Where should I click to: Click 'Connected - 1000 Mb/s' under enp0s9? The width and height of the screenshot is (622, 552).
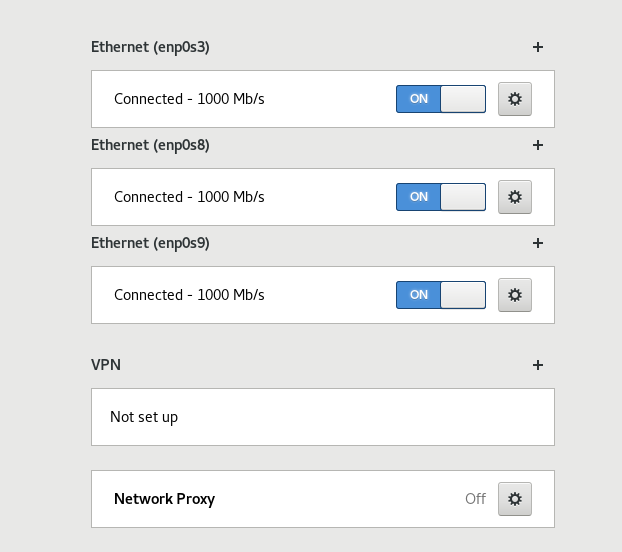tap(189, 295)
